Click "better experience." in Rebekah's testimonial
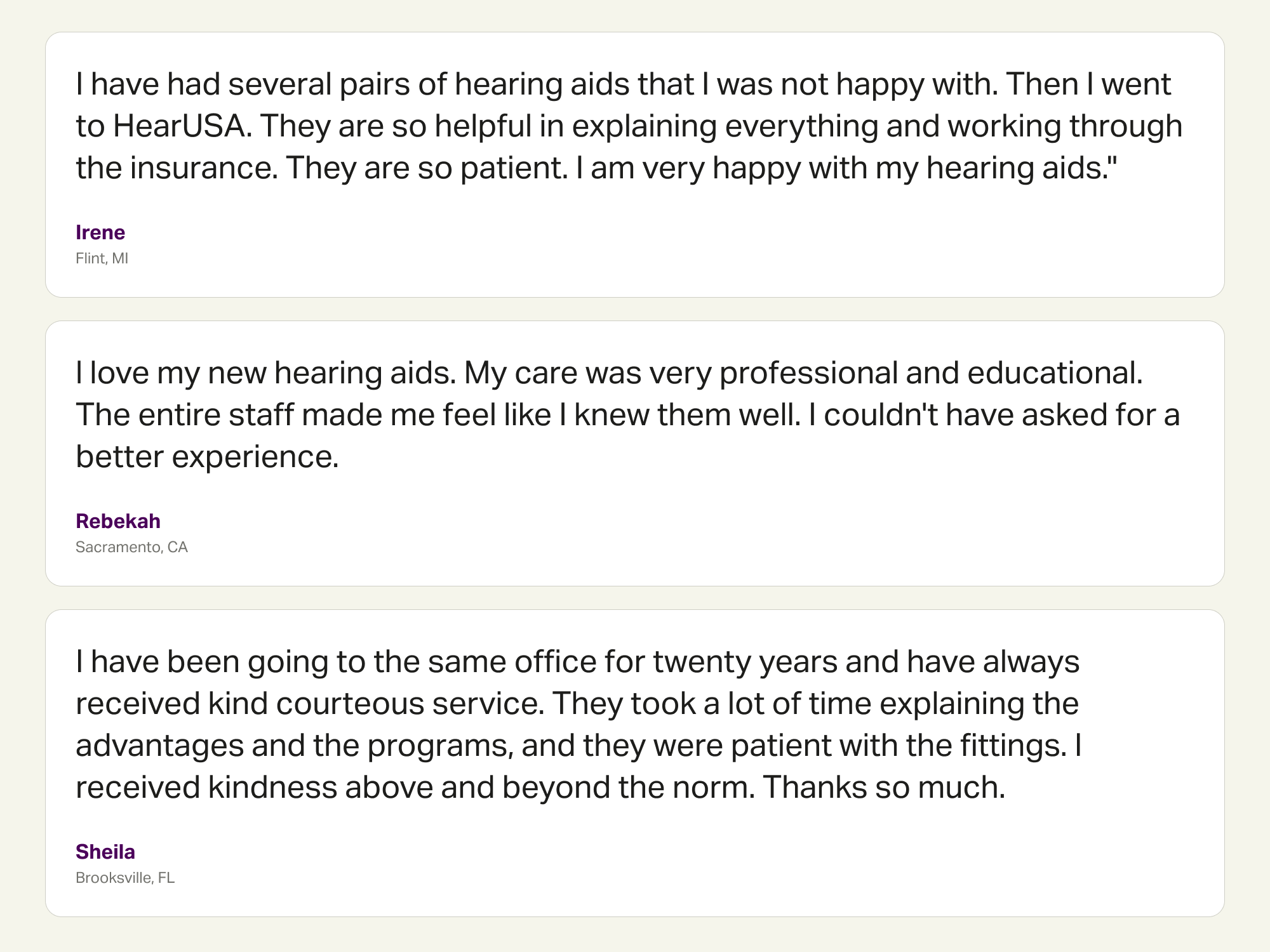Screen dimensions: 1270x952 click(207, 457)
